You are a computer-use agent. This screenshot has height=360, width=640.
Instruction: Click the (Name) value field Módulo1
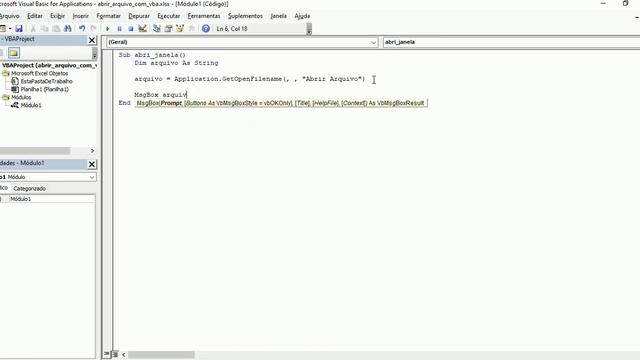pos(52,199)
